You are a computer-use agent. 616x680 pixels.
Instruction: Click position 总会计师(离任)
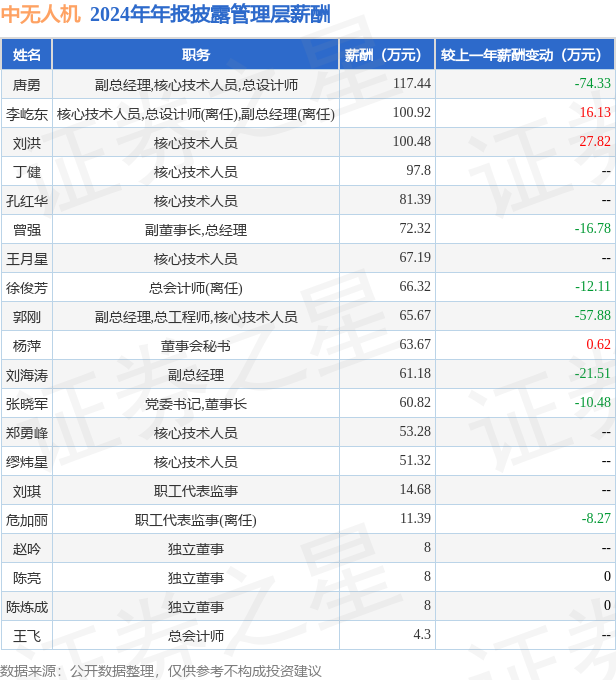(x=196, y=288)
